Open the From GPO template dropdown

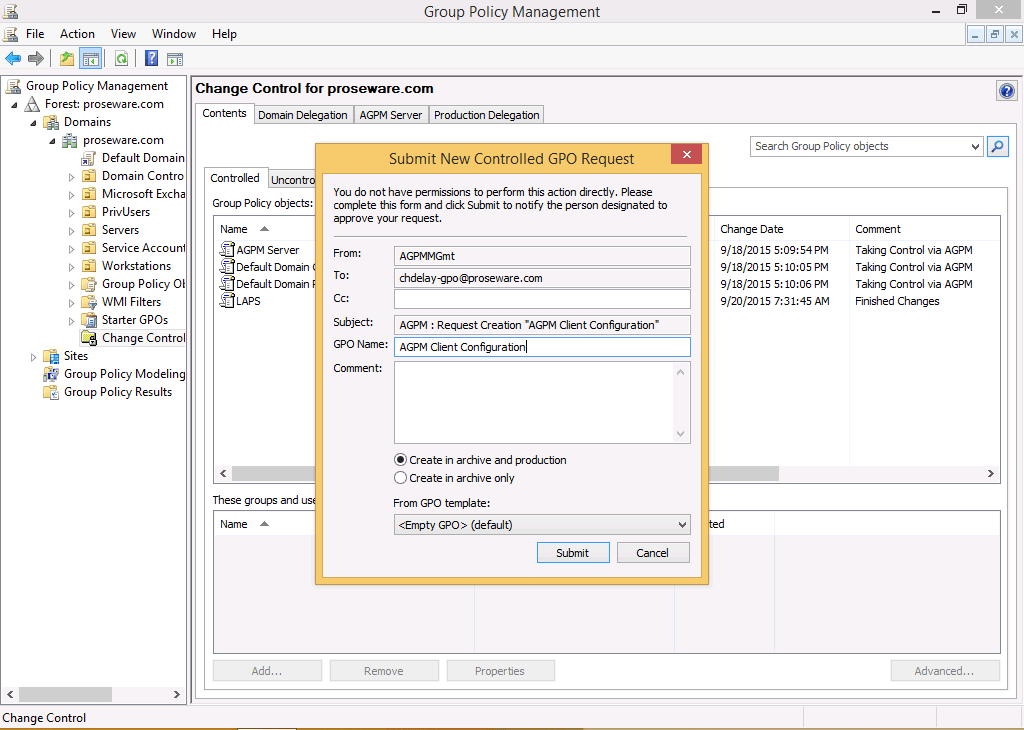coord(682,525)
